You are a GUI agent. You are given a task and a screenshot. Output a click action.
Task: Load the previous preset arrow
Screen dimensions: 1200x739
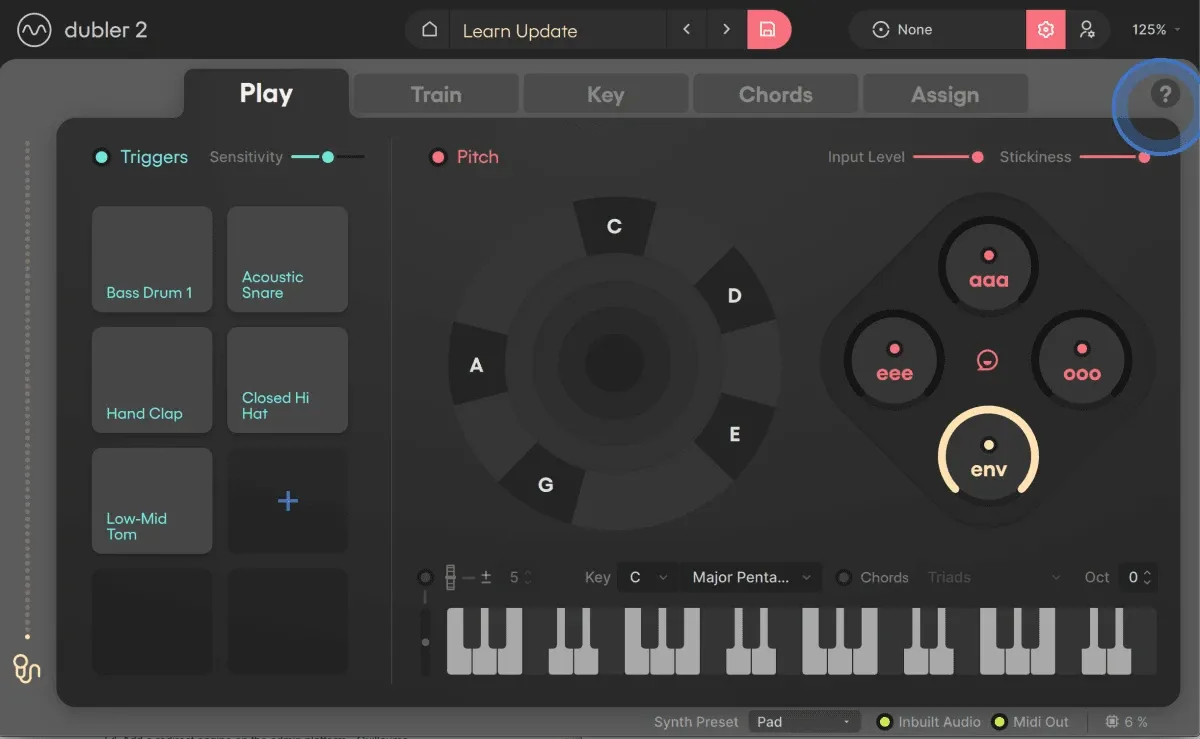click(x=686, y=30)
